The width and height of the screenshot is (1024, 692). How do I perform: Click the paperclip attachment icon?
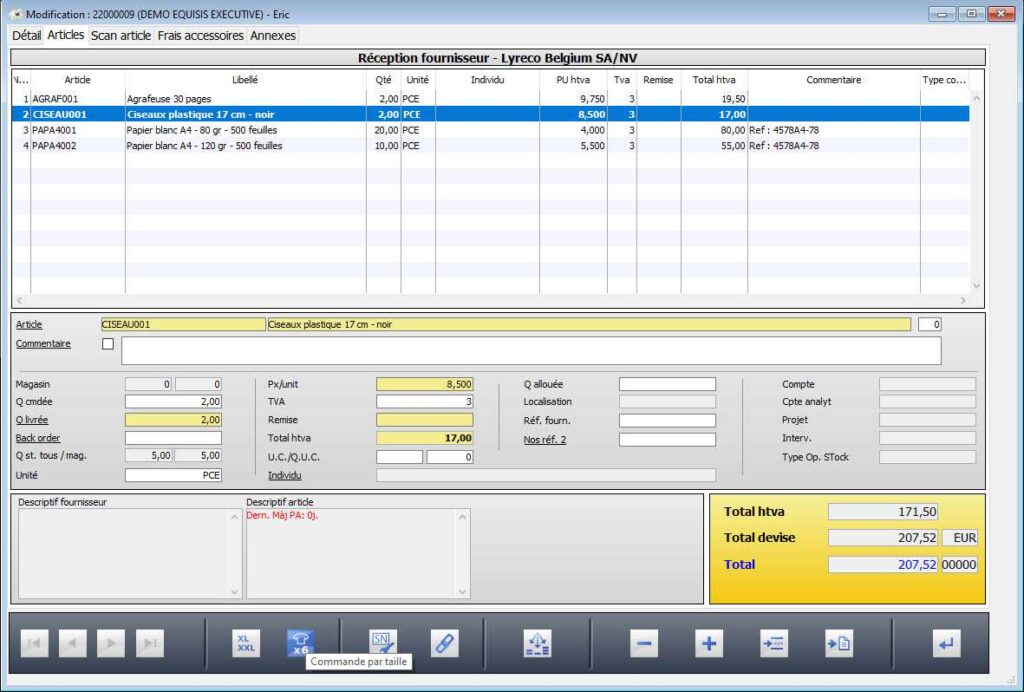pyautogui.click(x=445, y=644)
